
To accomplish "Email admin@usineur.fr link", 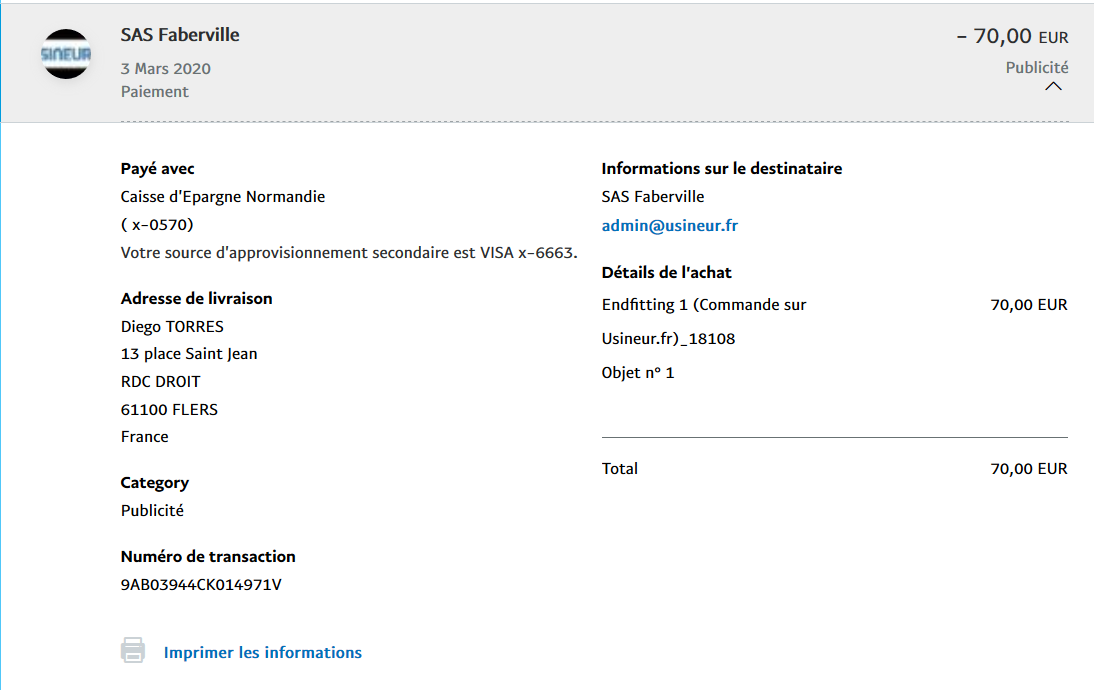I will click(669, 225).
